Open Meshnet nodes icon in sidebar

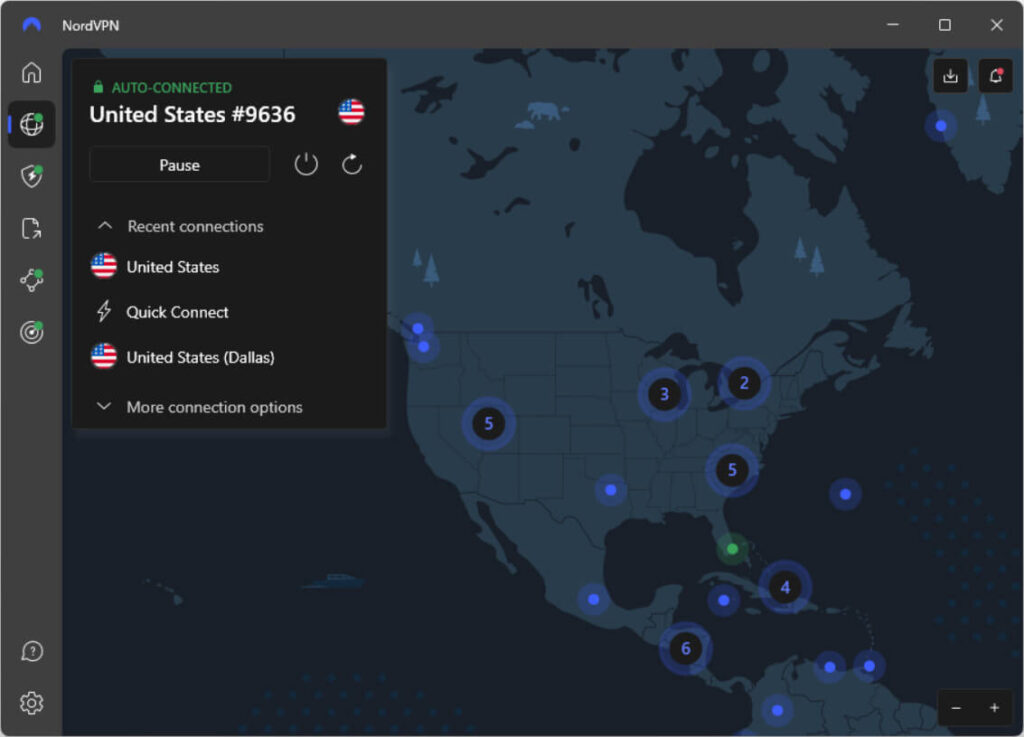click(x=31, y=280)
